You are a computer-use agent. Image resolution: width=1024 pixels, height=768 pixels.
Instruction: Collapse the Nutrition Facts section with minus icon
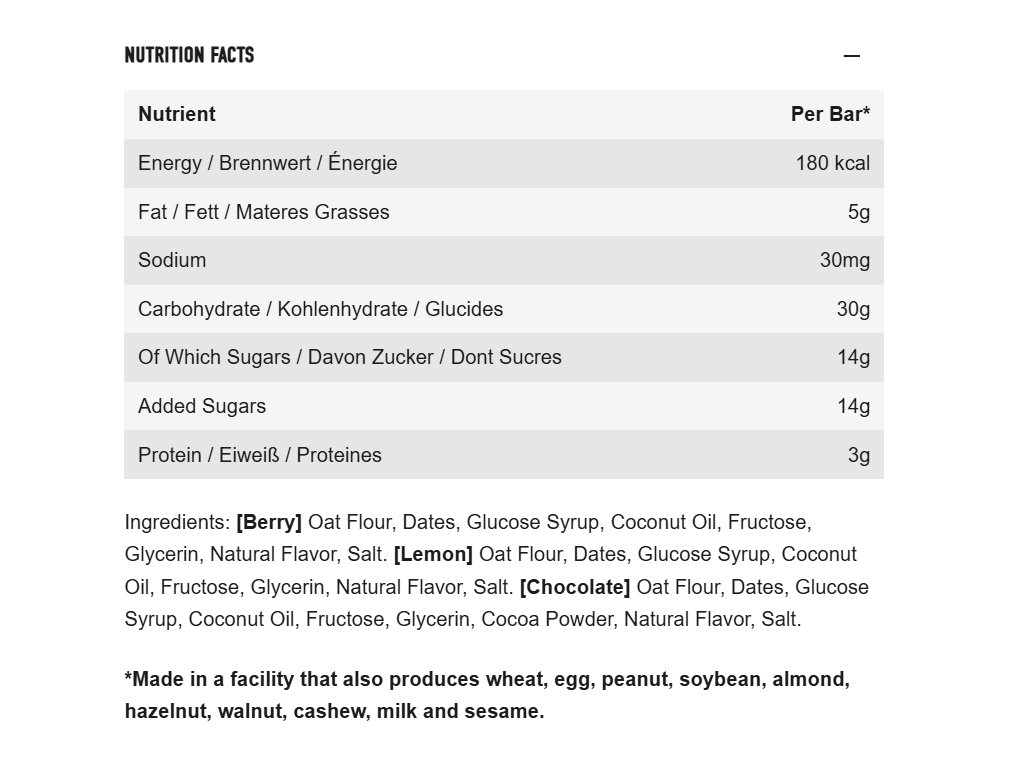tap(851, 56)
